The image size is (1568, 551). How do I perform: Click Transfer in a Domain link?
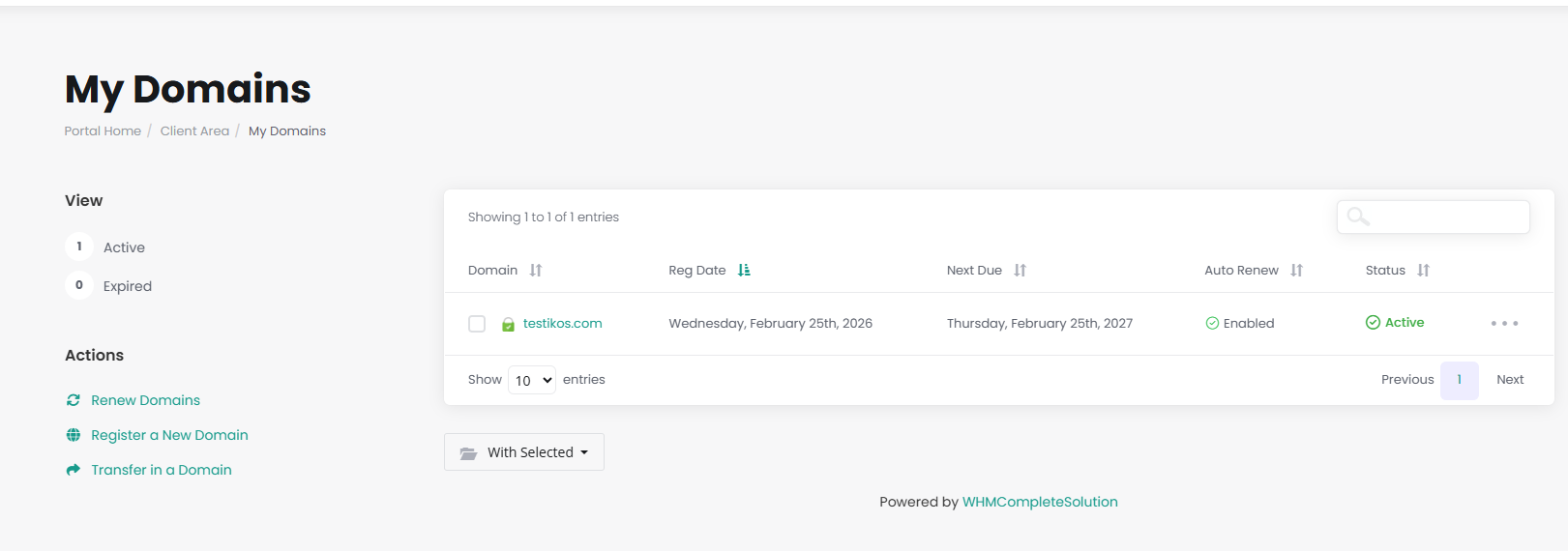[161, 470]
